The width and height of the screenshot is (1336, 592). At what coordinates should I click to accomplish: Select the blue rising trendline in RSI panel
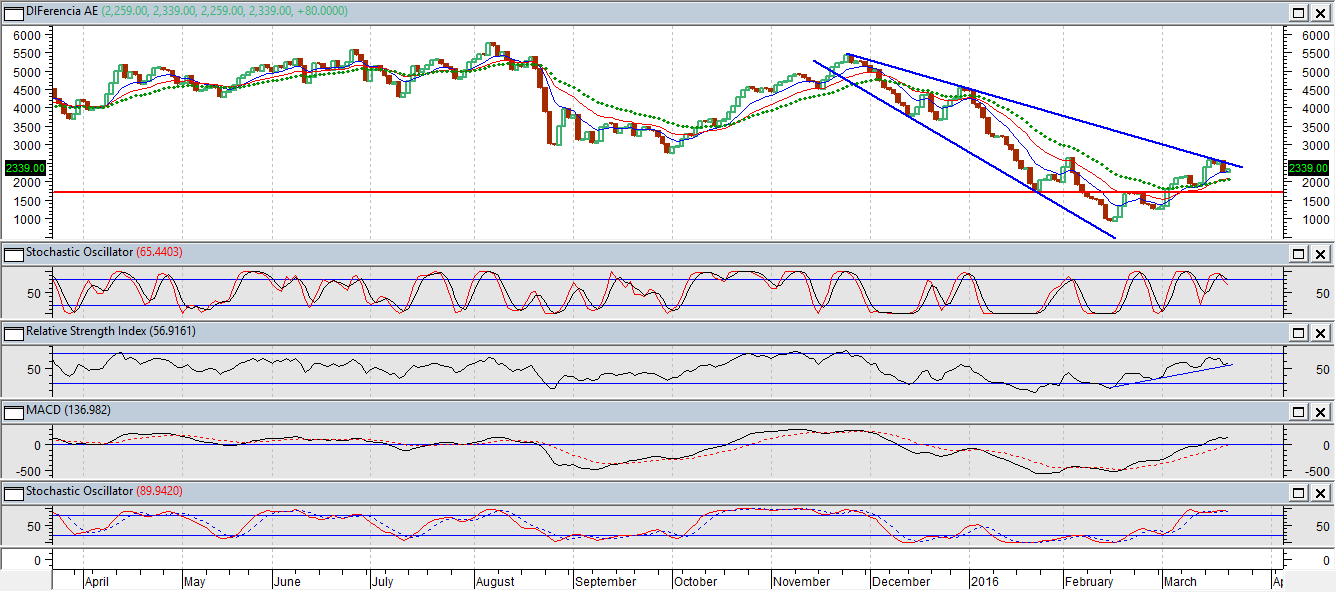(x=1172, y=376)
